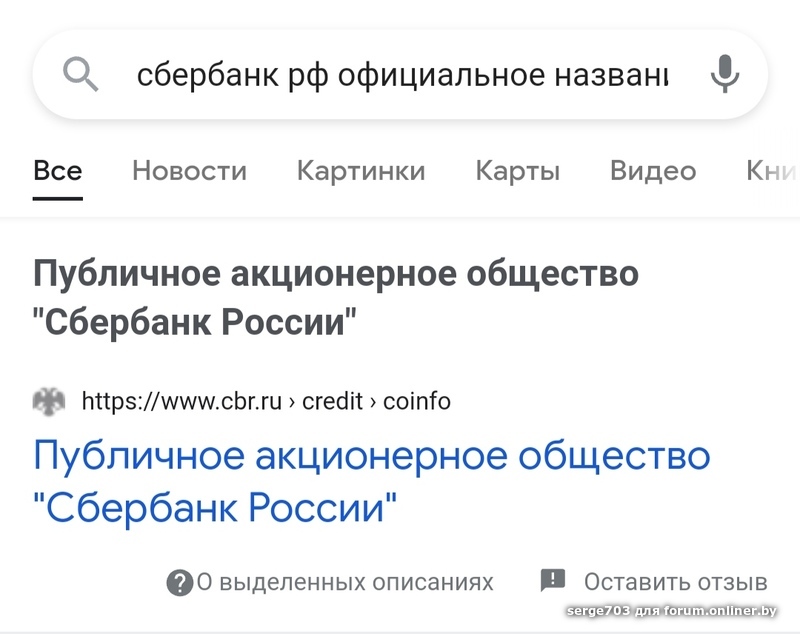Click the feedback speech bubble icon

coord(552,581)
